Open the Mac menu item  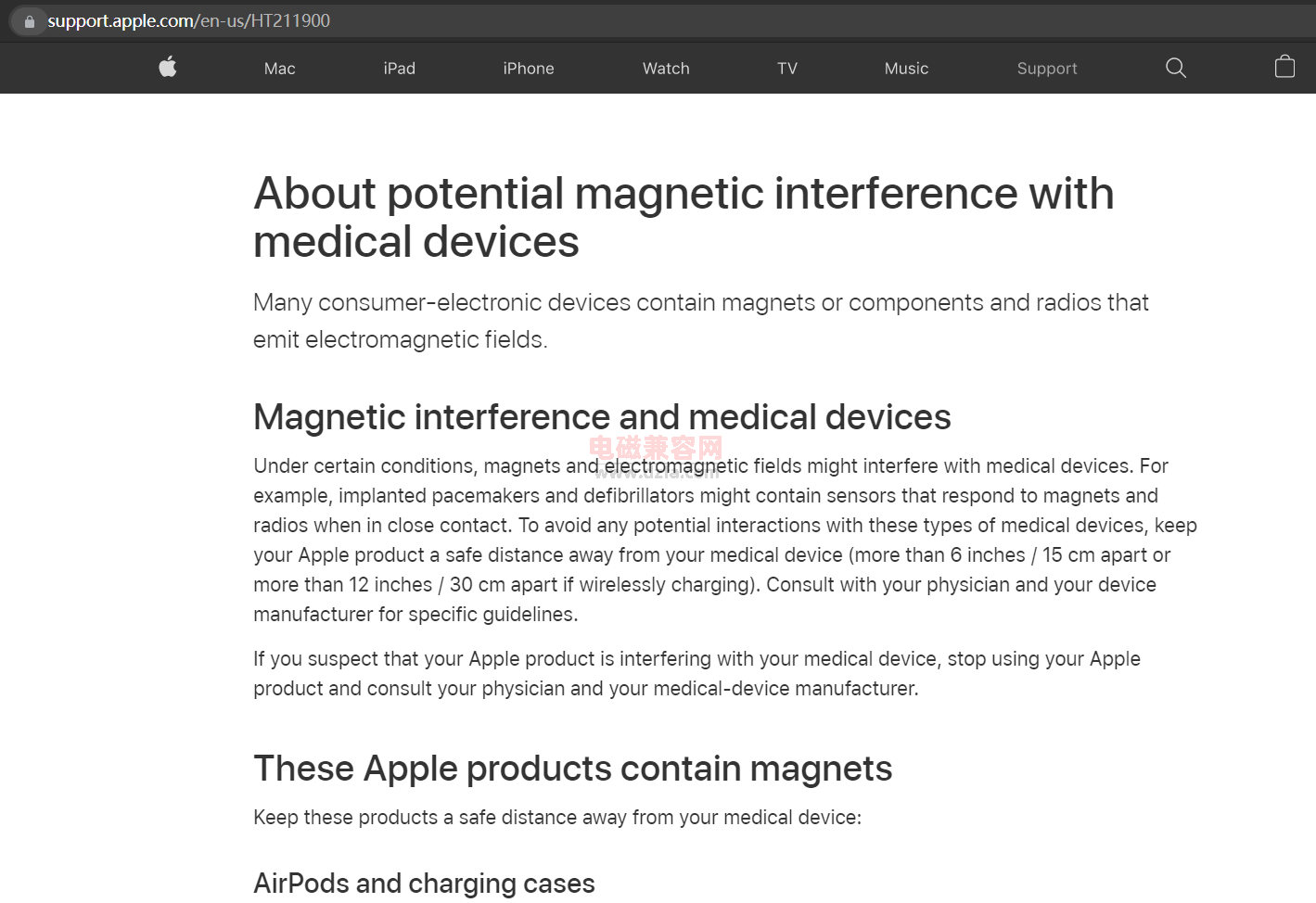click(280, 69)
